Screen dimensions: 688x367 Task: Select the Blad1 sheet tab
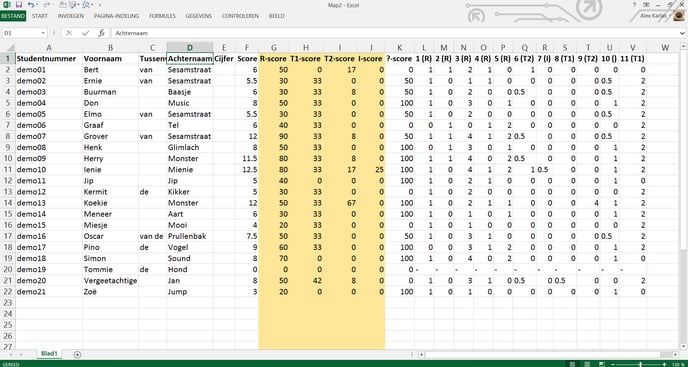click(x=49, y=354)
